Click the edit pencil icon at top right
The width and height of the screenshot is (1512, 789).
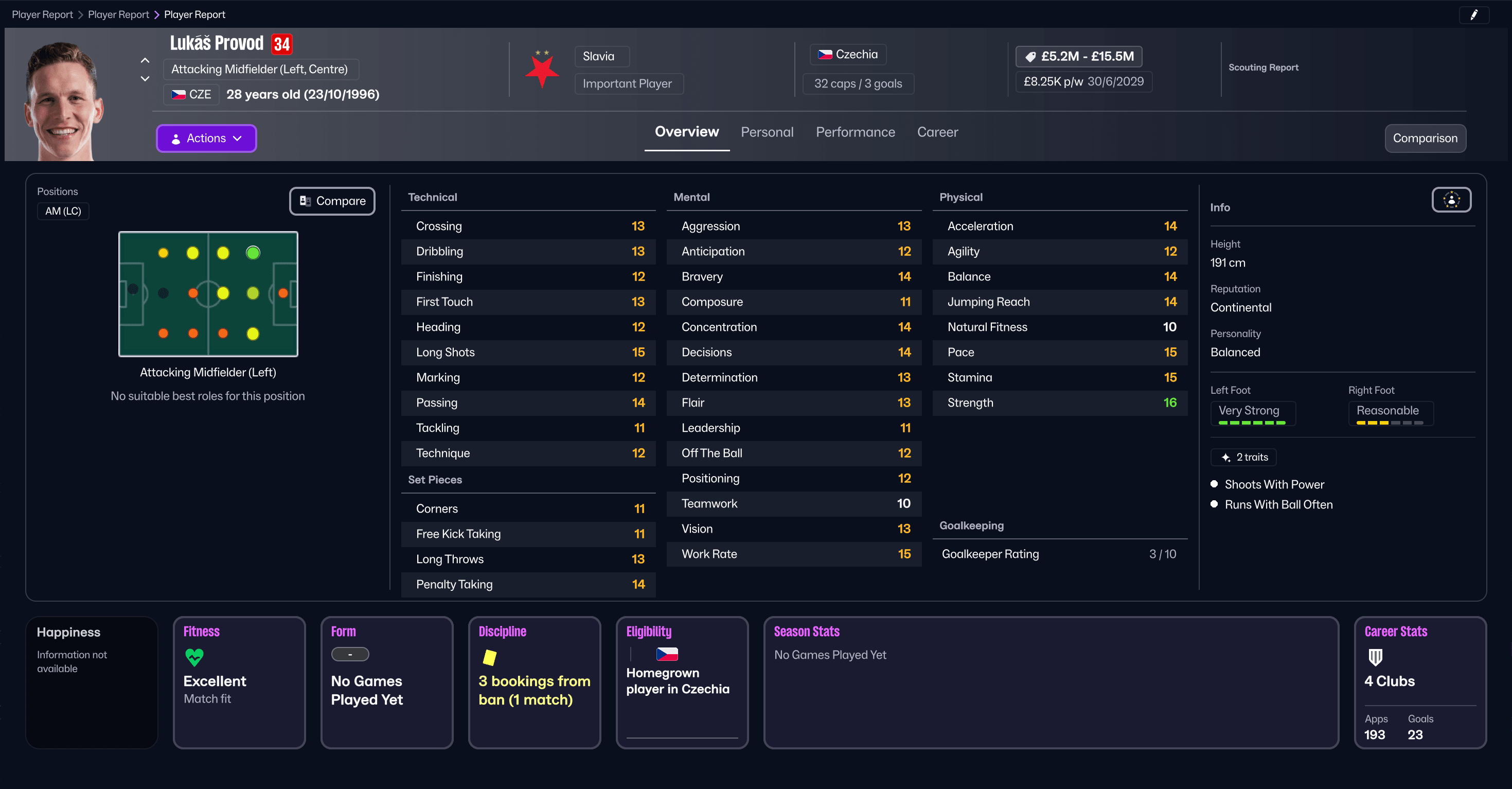pos(1475,14)
